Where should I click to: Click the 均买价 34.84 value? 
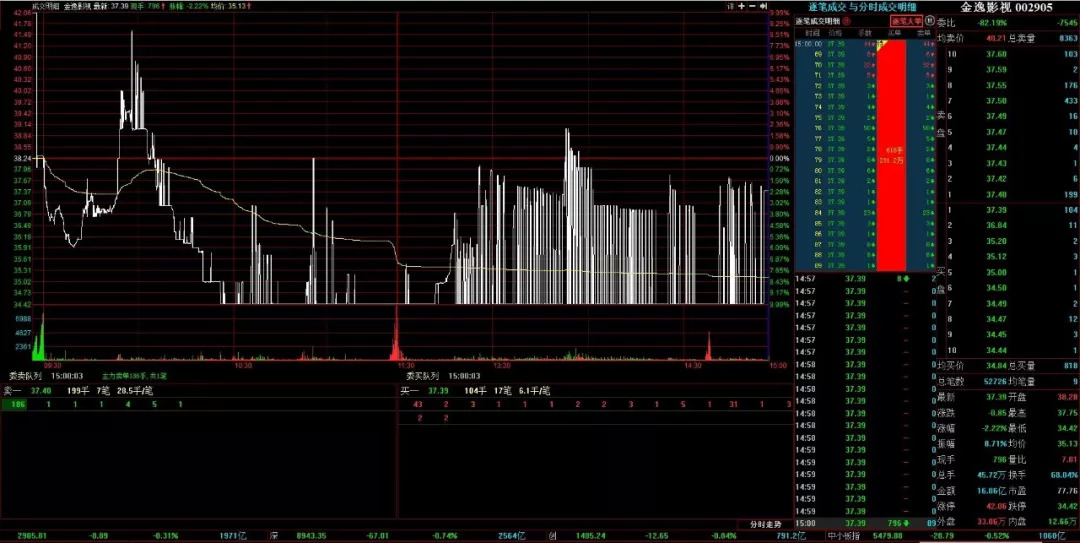coord(997,366)
